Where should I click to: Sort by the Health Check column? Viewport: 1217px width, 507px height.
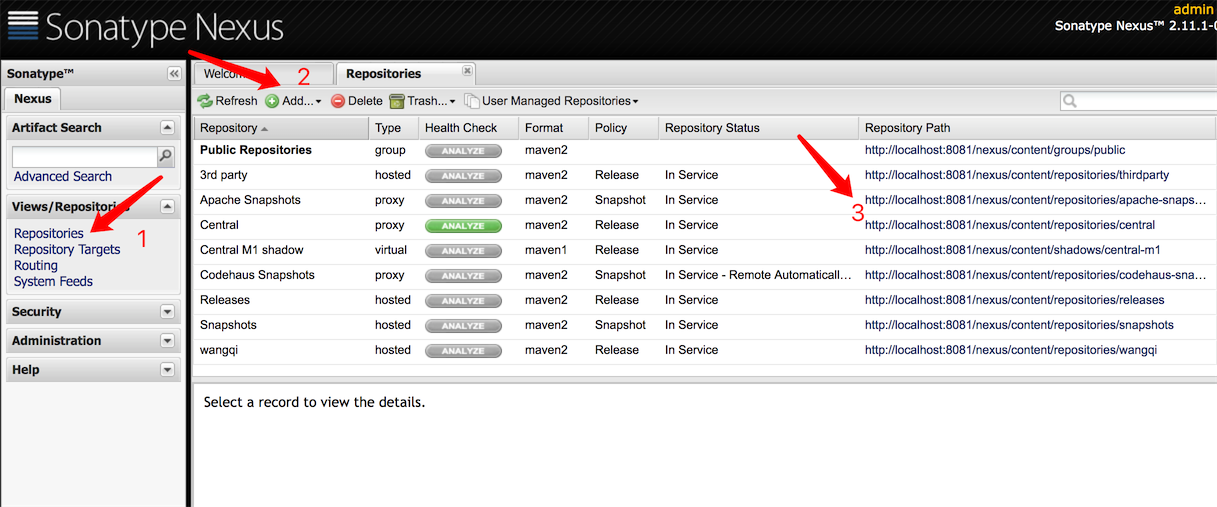(x=469, y=128)
